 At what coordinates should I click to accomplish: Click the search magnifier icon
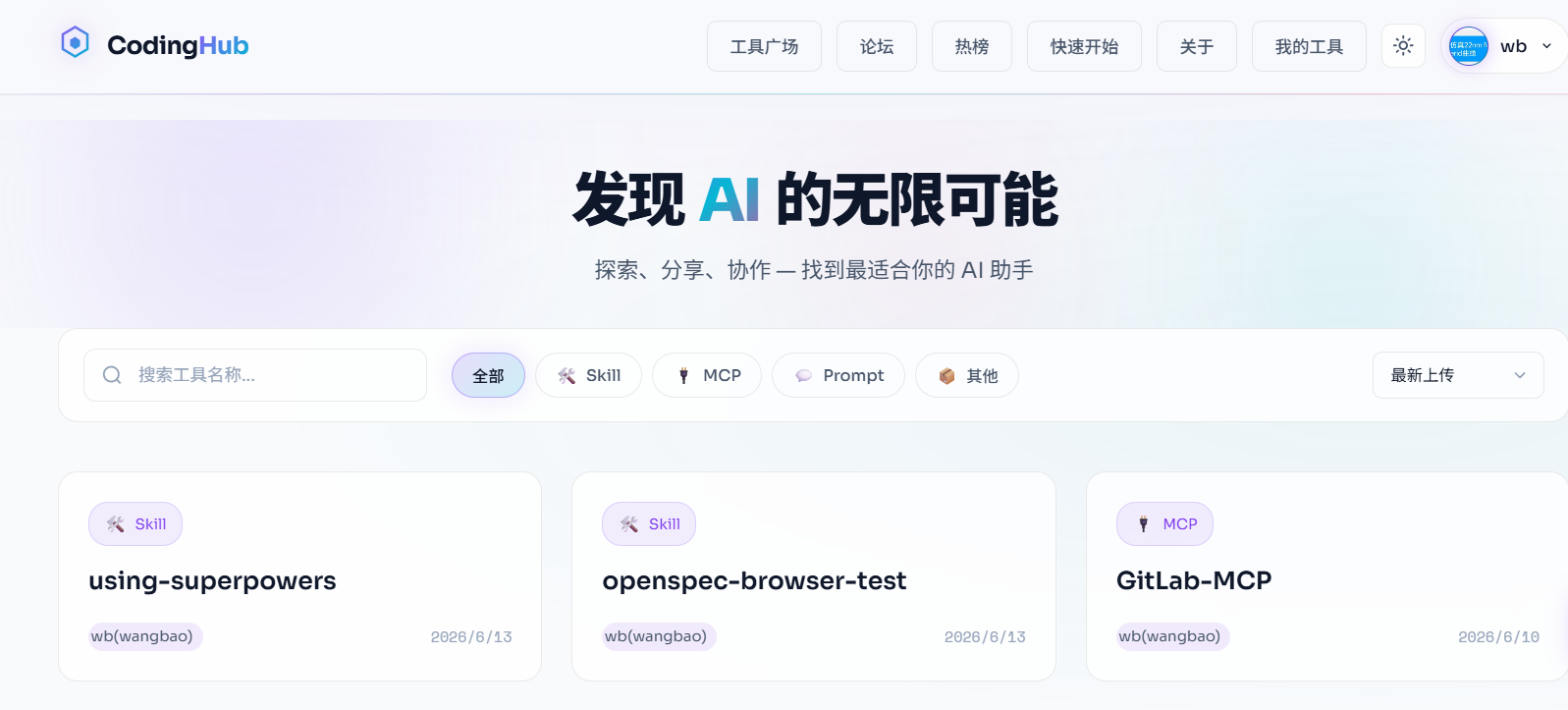[x=112, y=375]
